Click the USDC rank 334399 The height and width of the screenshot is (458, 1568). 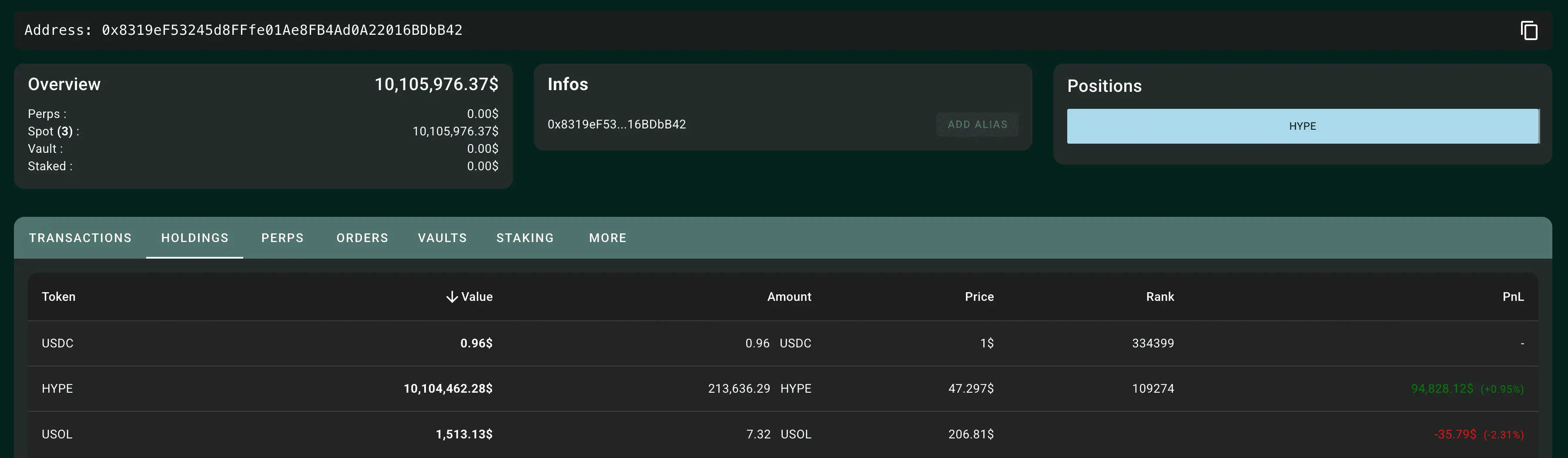click(1153, 343)
